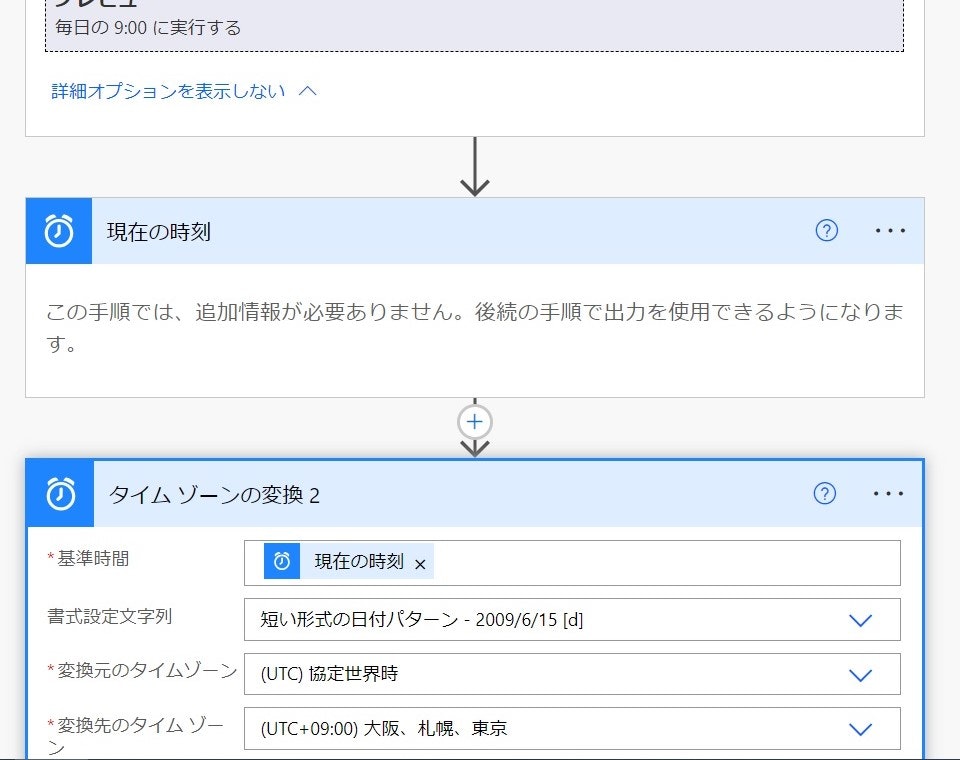Image resolution: width=960 pixels, height=760 pixels.
Task: Collapse with 詳細オプションを表示しない link
Action: pos(168,91)
